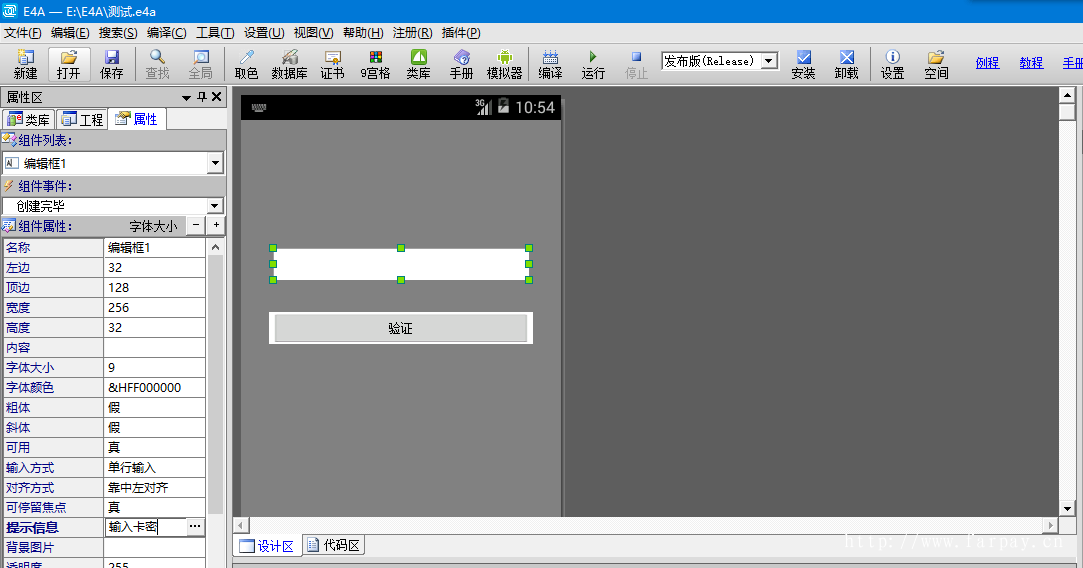Open the 数据库 database tool
This screenshot has height=568, width=1083.
coord(289,64)
